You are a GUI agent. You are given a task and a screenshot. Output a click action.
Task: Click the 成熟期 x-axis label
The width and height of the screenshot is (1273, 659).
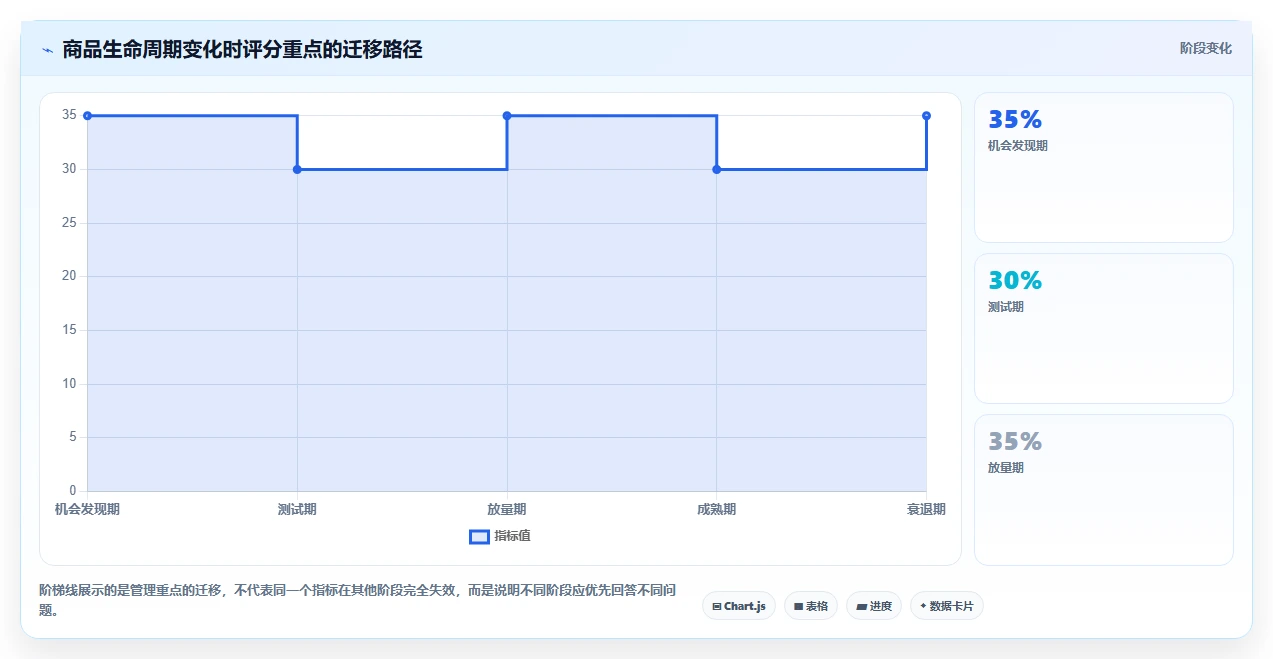[x=717, y=509]
